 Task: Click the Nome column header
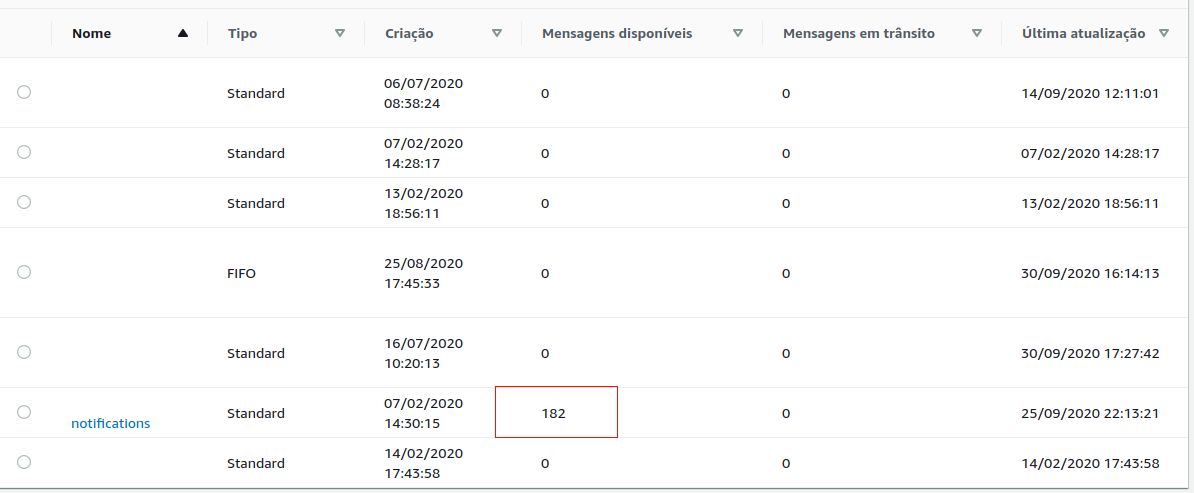(x=91, y=34)
